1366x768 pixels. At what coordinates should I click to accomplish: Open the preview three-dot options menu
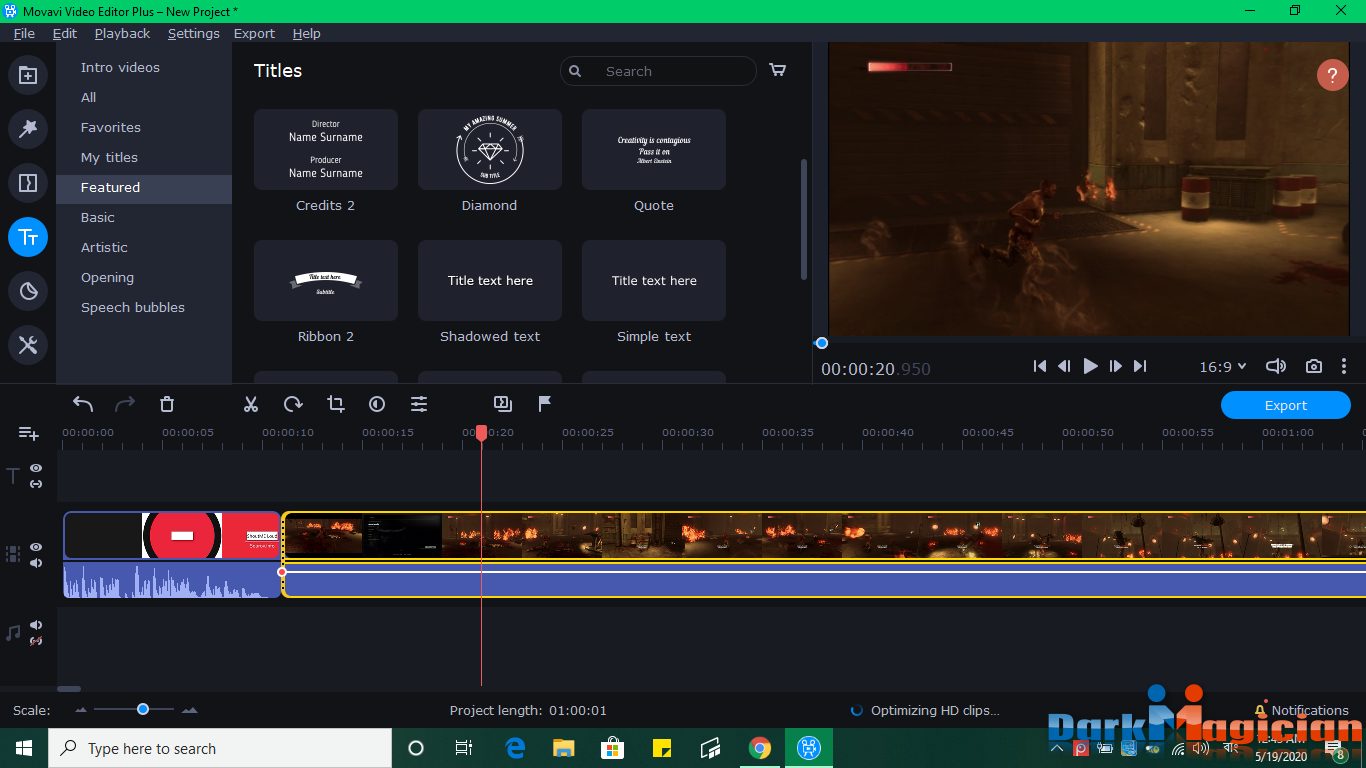[1344, 367]
